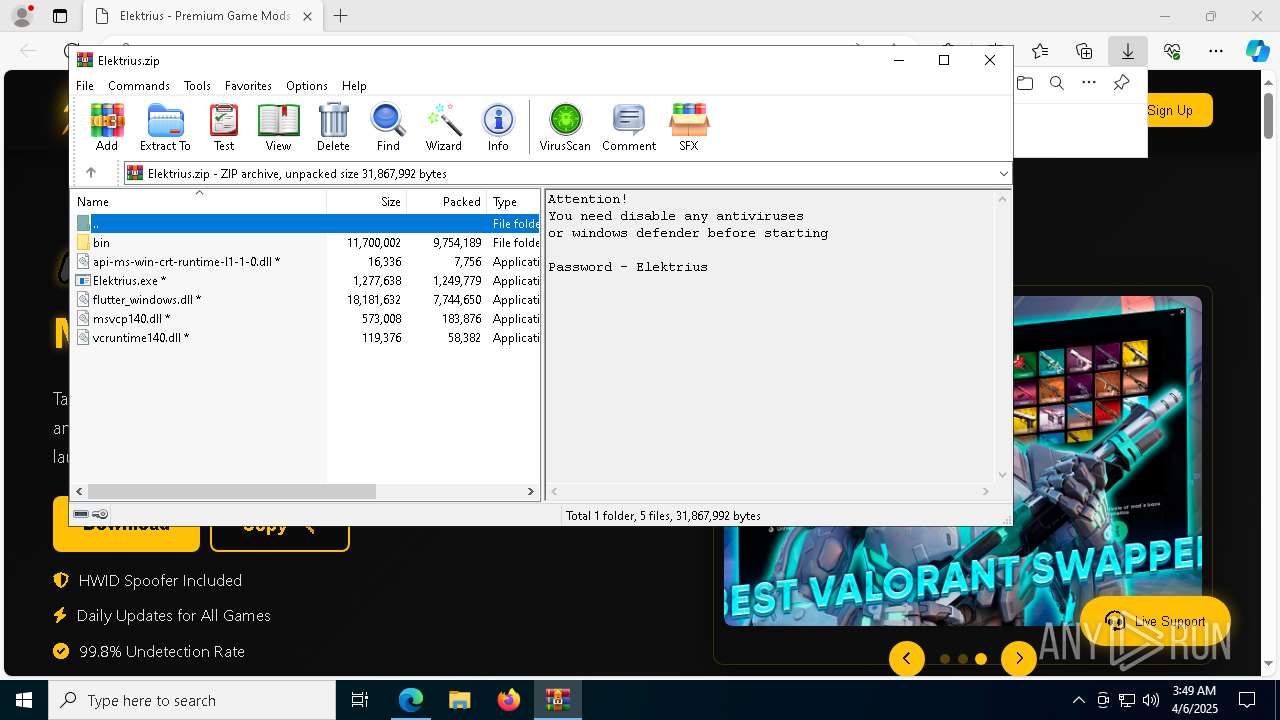Open the Tools menu
The image size is (1280, 720).
coord(197,86)
